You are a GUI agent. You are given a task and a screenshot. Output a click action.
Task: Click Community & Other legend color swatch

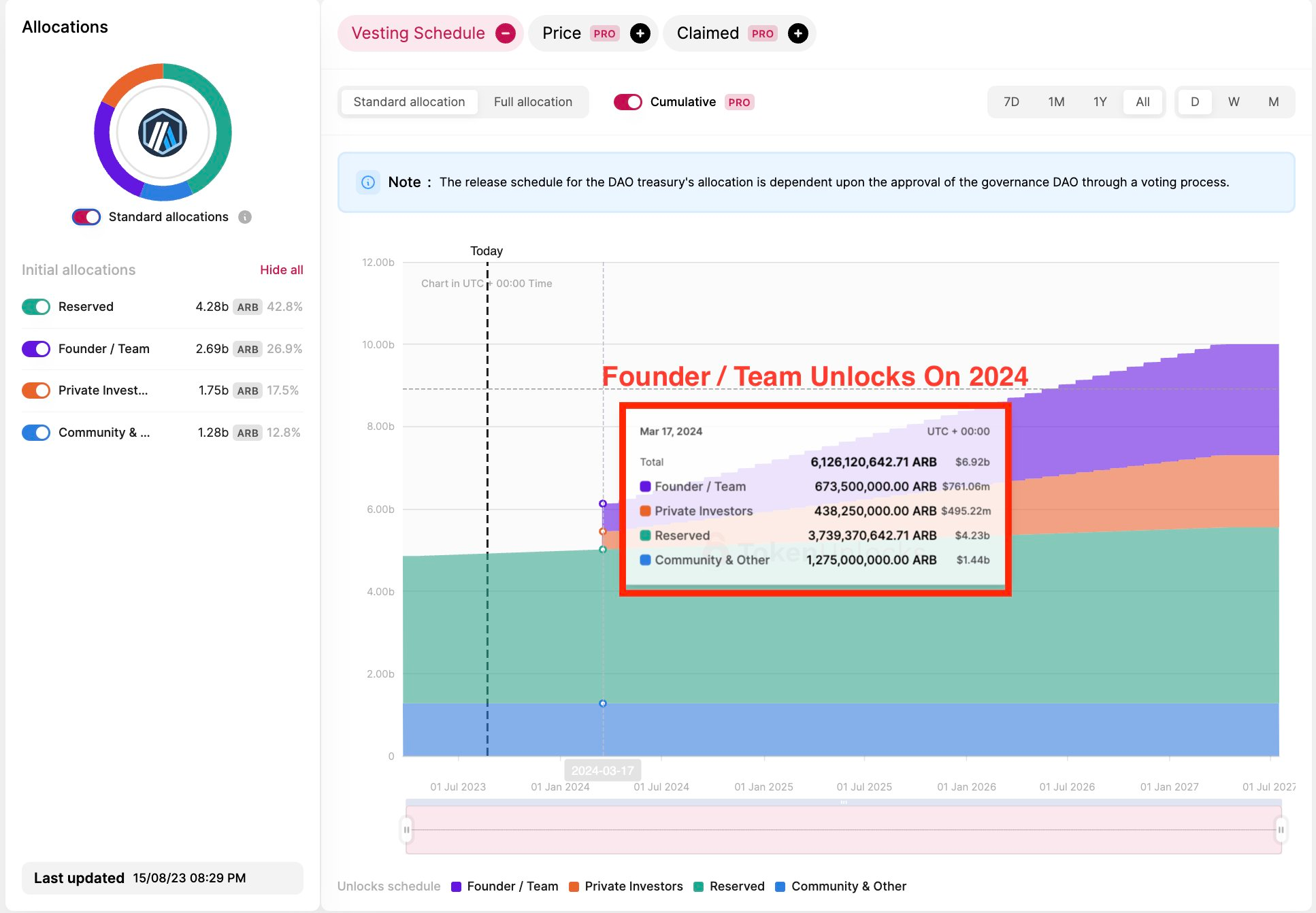click(780, 886)
